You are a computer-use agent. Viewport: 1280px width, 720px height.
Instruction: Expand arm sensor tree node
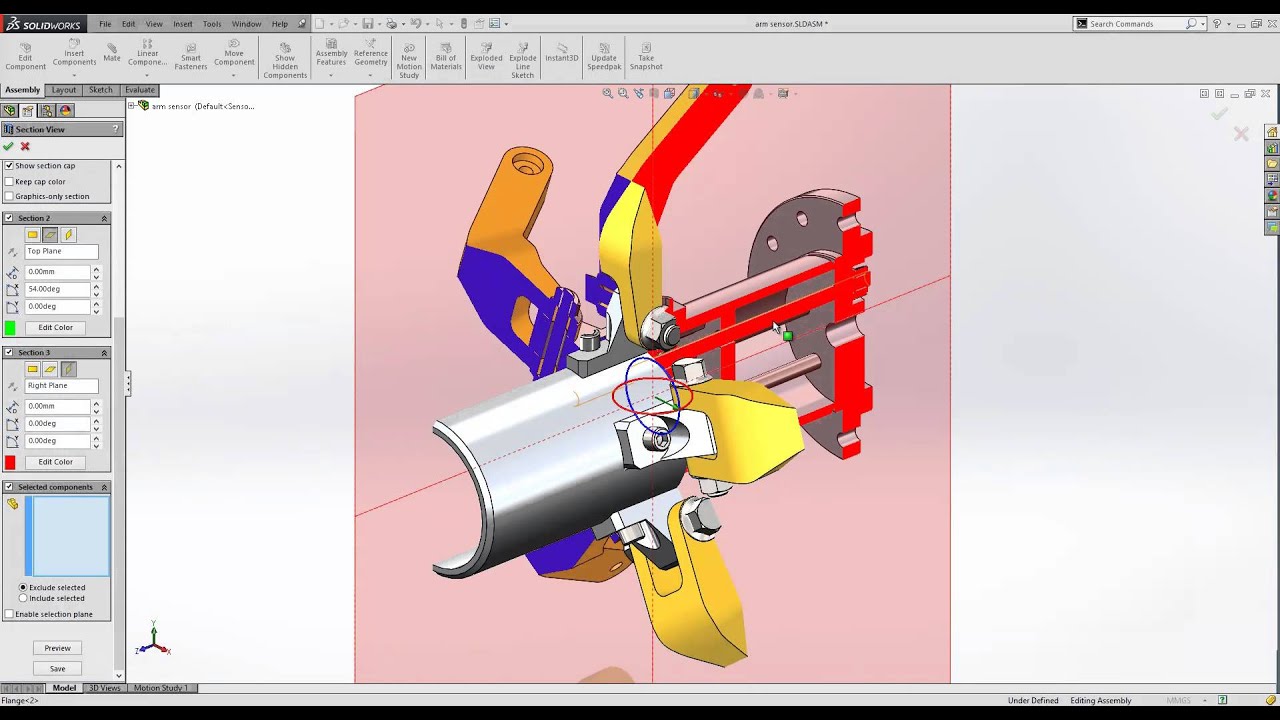point(131,105)
